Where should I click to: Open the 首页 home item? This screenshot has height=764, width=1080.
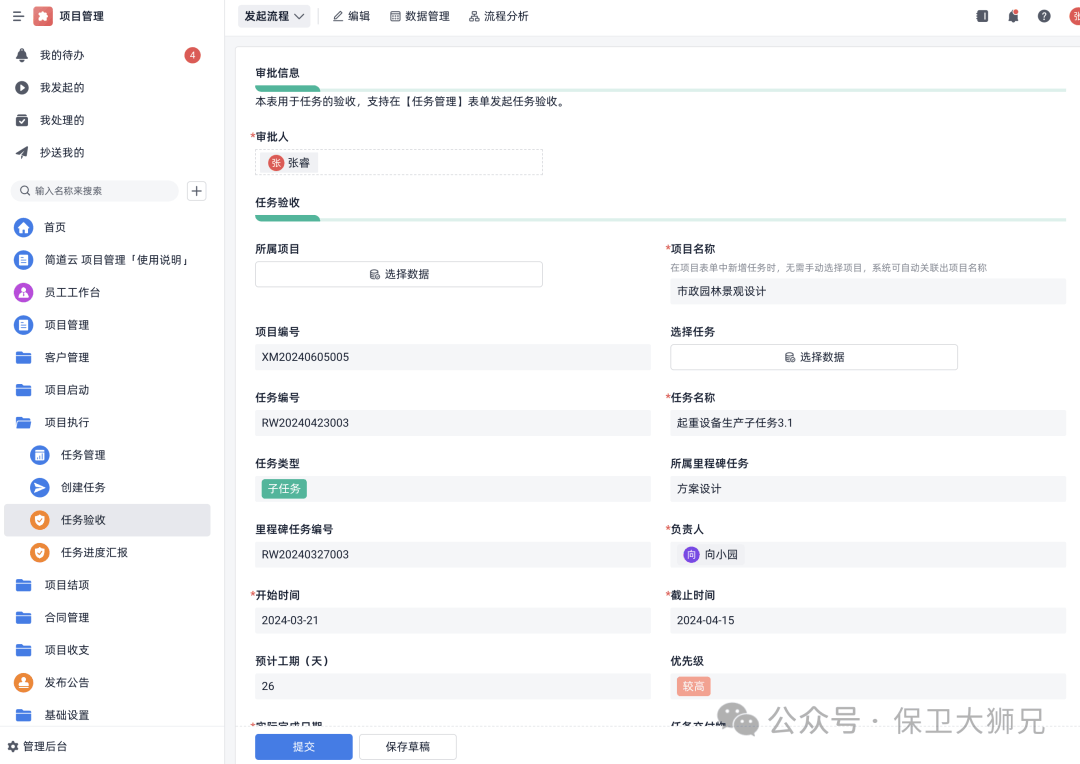coord(55,228)
